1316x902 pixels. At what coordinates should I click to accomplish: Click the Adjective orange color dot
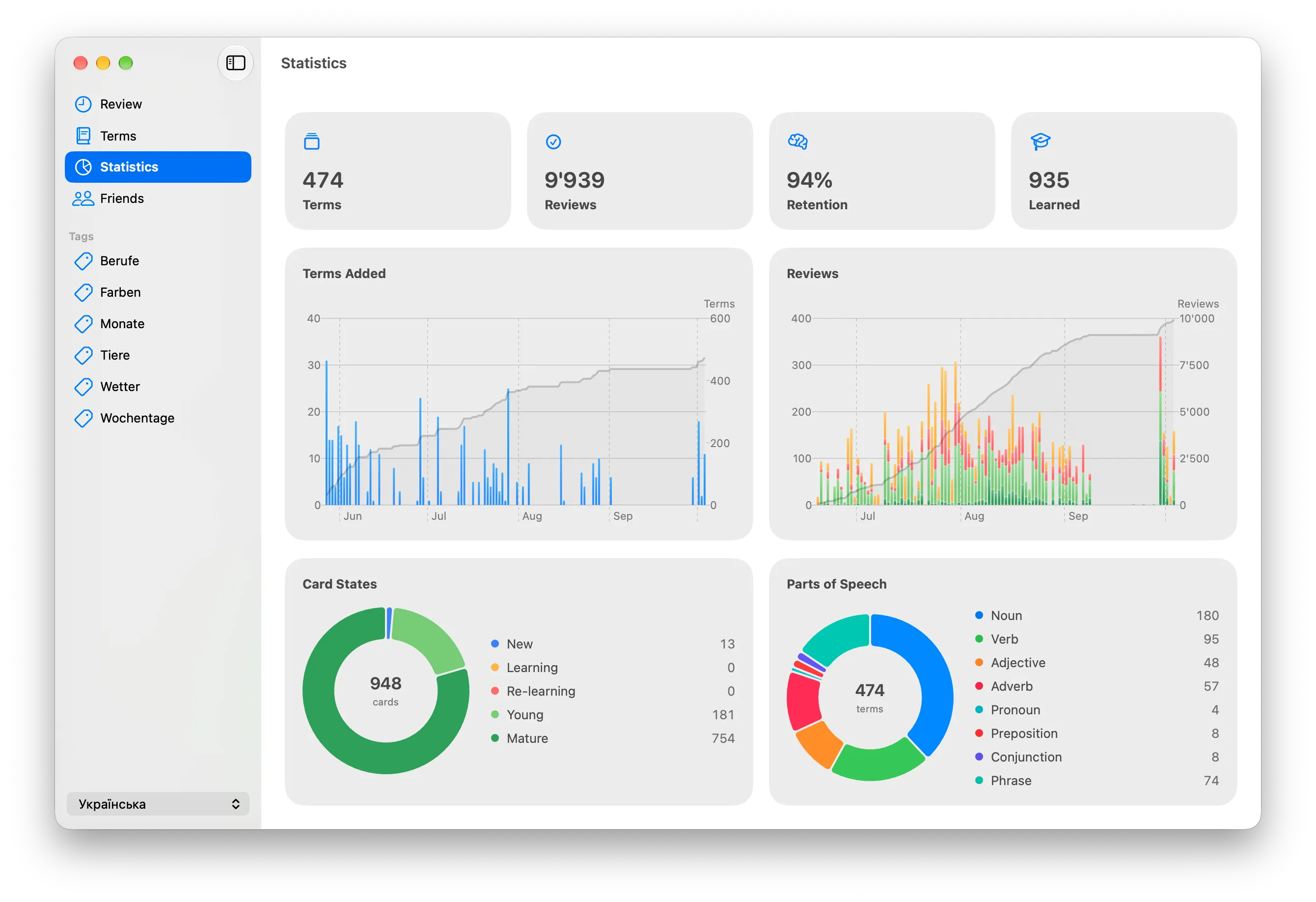(x=979, y=663)
